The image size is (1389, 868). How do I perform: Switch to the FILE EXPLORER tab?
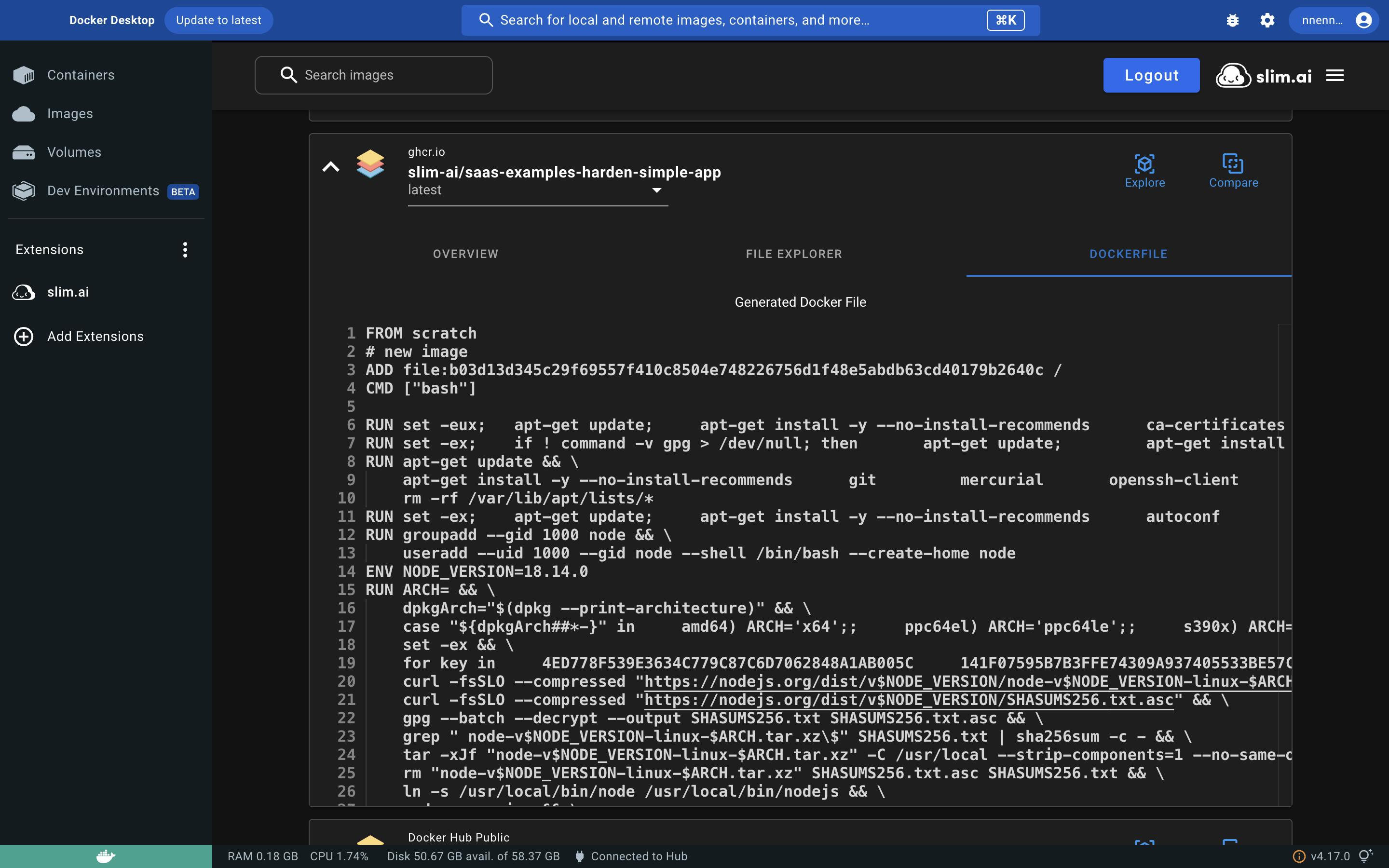[794, 254]
